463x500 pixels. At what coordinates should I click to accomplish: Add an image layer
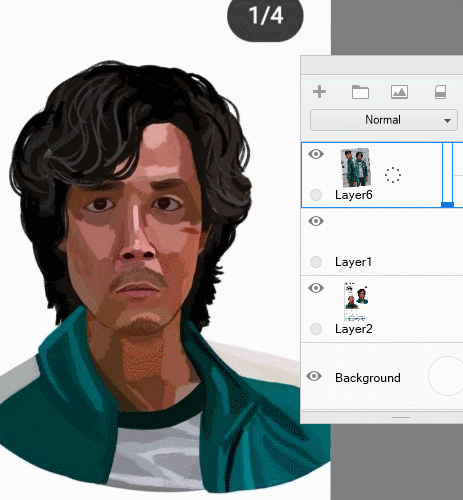(x=399, y=92)
